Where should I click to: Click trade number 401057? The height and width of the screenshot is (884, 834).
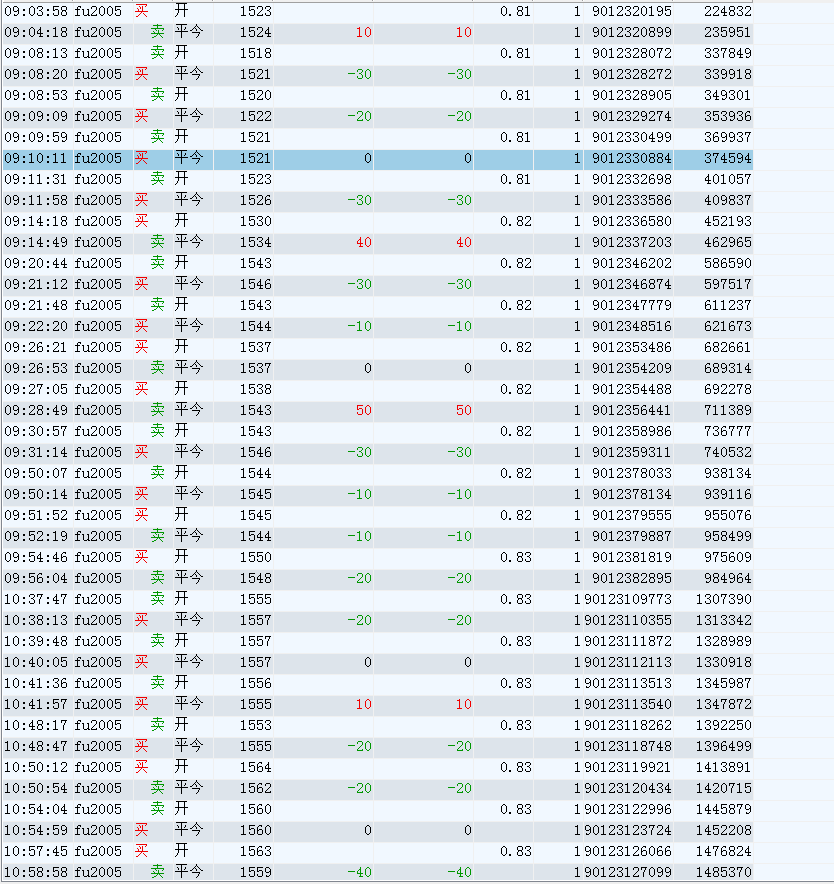click(x=727, y=179)
